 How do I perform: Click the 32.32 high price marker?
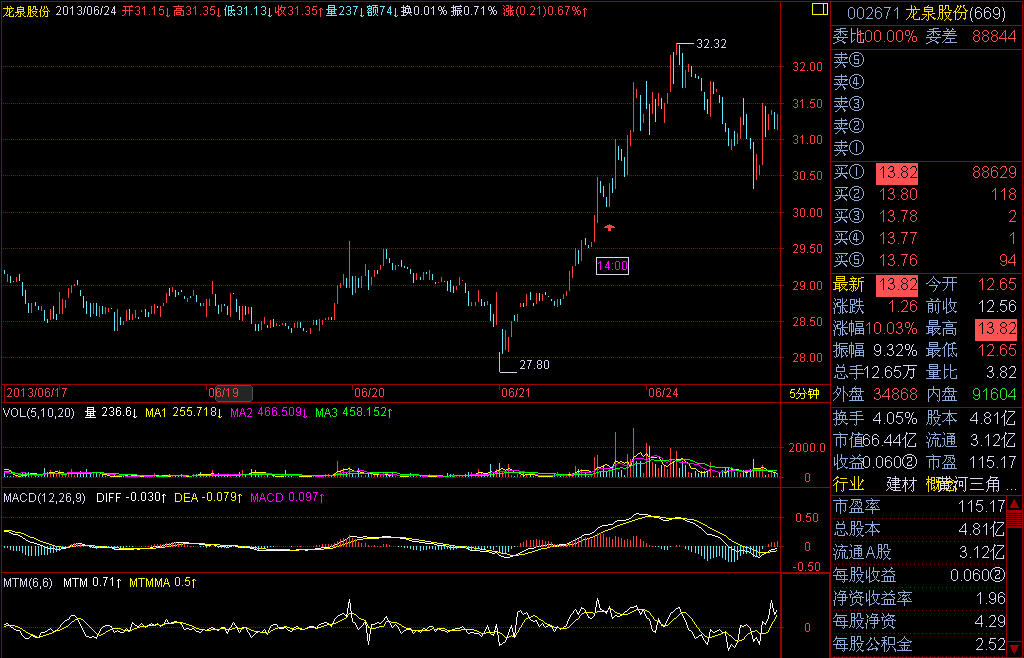pos(710,44)
